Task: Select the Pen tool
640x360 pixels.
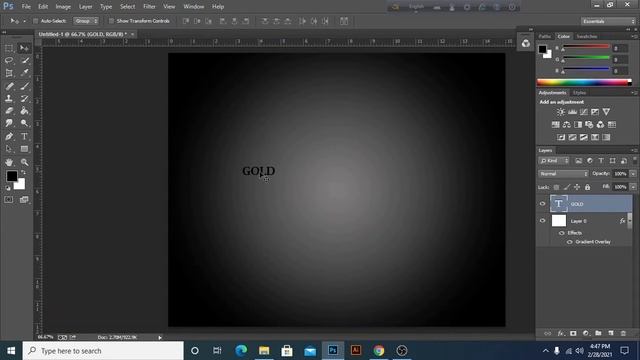Action: [9, 136]
